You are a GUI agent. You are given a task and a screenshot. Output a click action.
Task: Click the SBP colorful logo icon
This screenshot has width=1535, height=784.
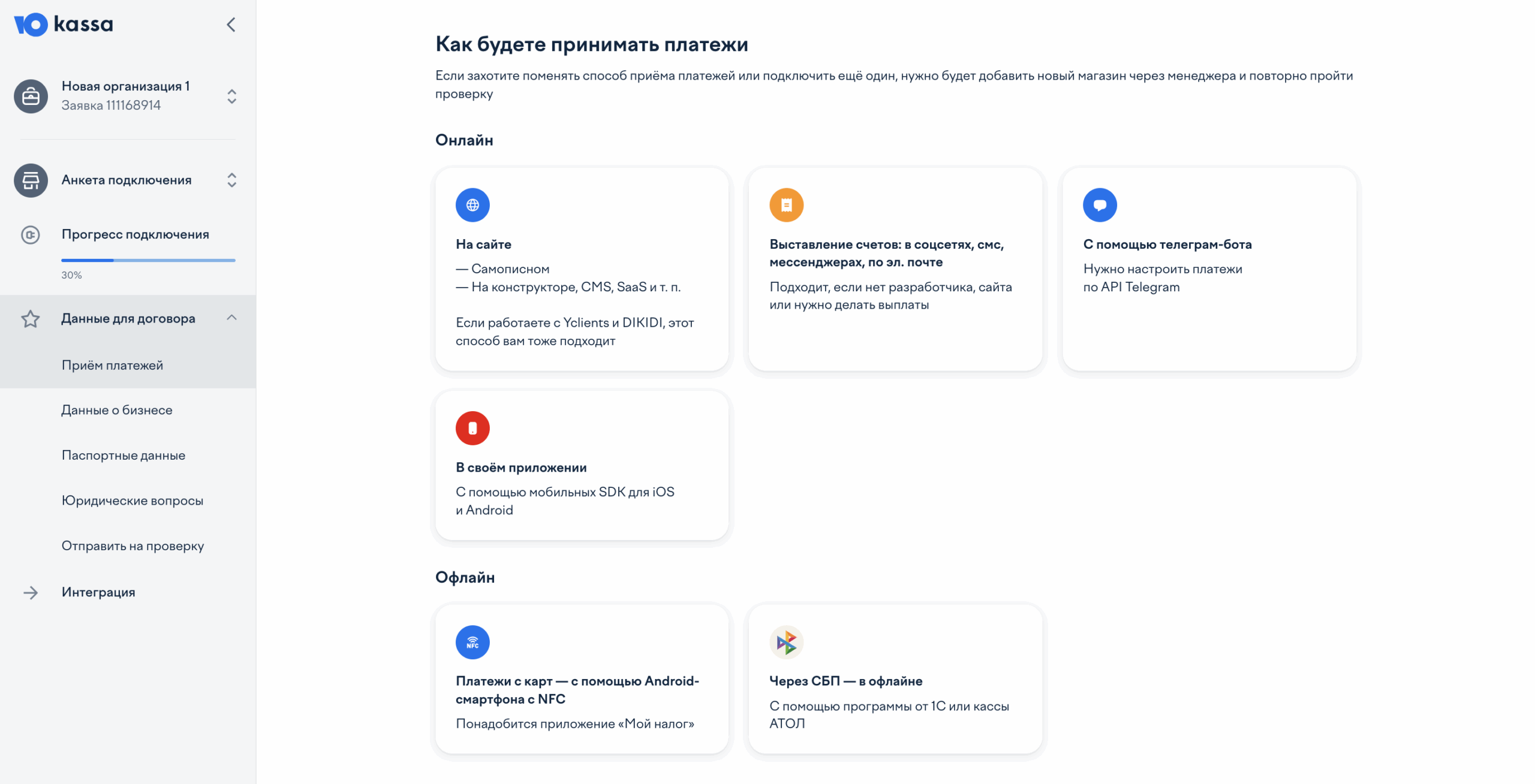pyautogui.click(x=786, y=643)
